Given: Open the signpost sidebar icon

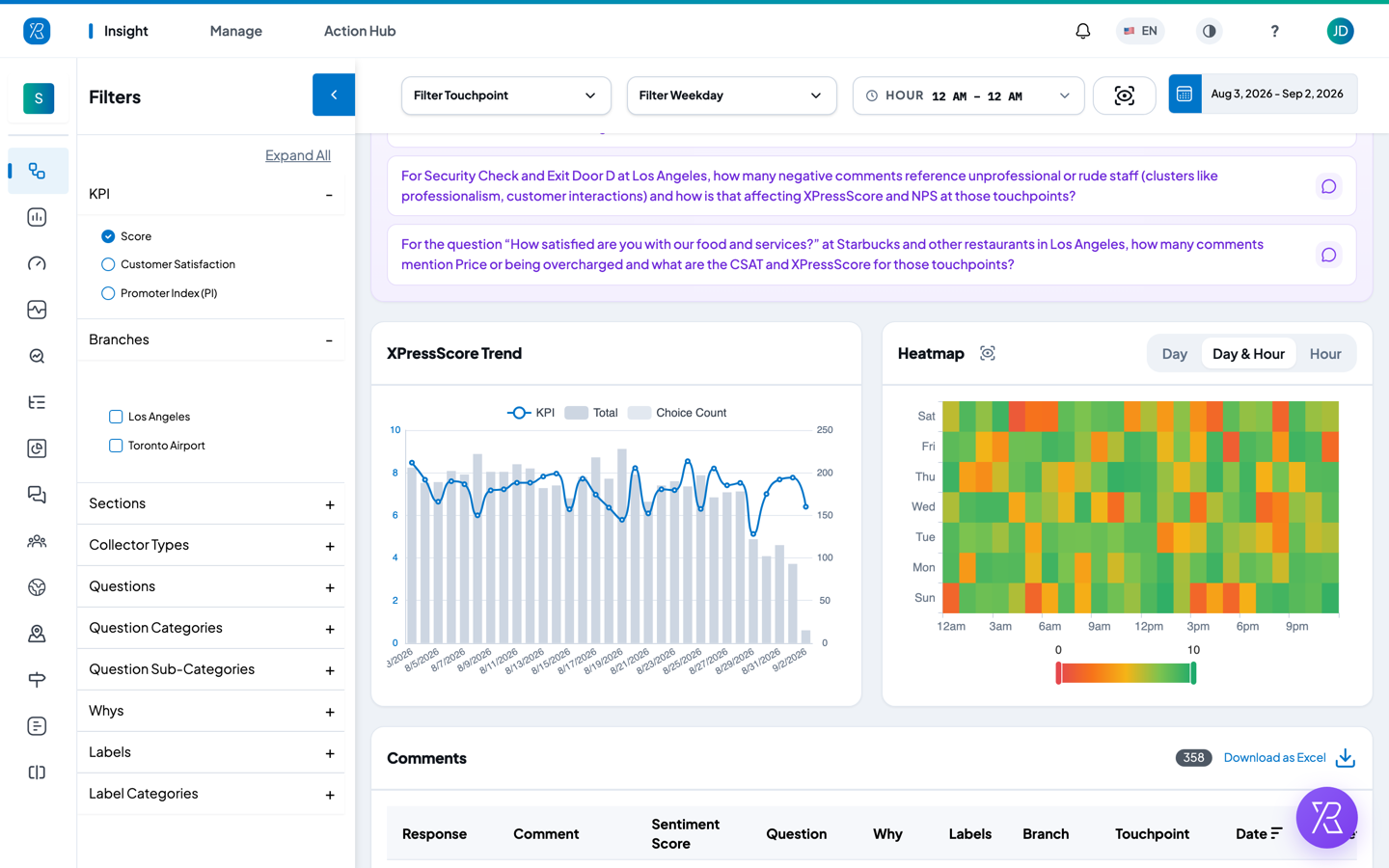Looking at the screenshot, I should pyautogui.click(x=37, y=680).
